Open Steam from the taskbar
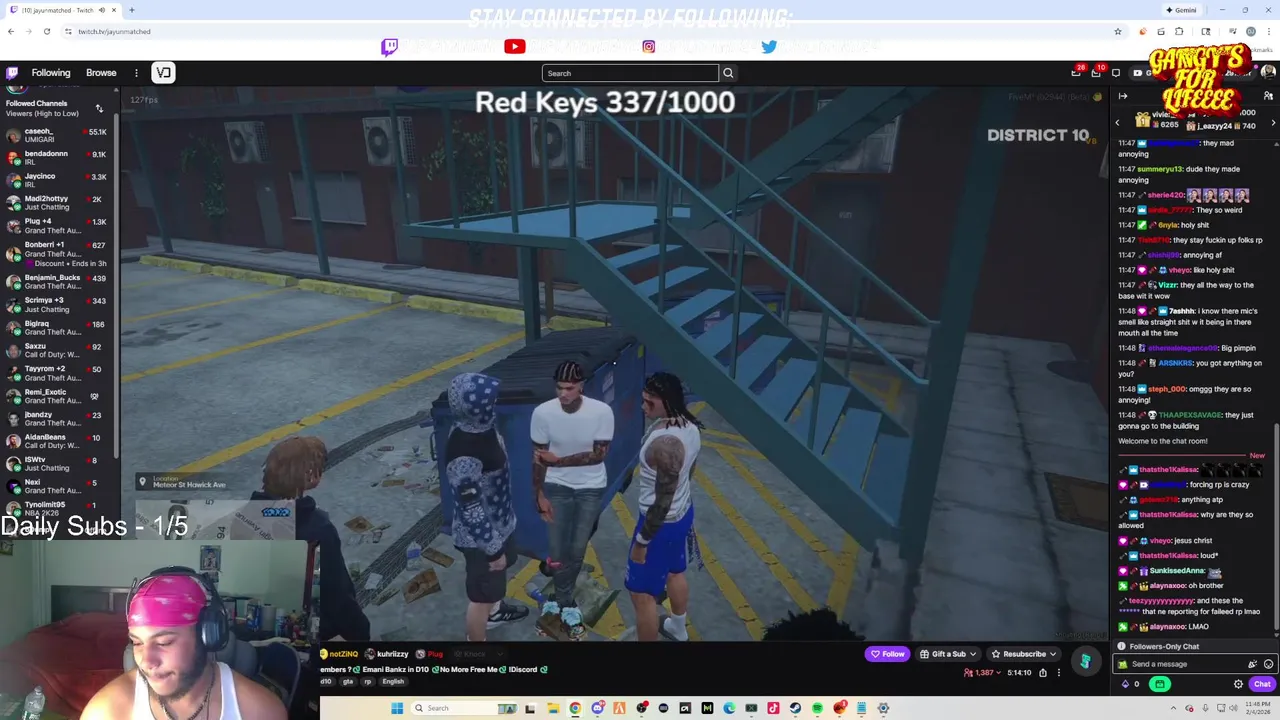Image resolution: width=1280 pixels, height=720 pixels. pyautogui.click(x=795, y=708)
